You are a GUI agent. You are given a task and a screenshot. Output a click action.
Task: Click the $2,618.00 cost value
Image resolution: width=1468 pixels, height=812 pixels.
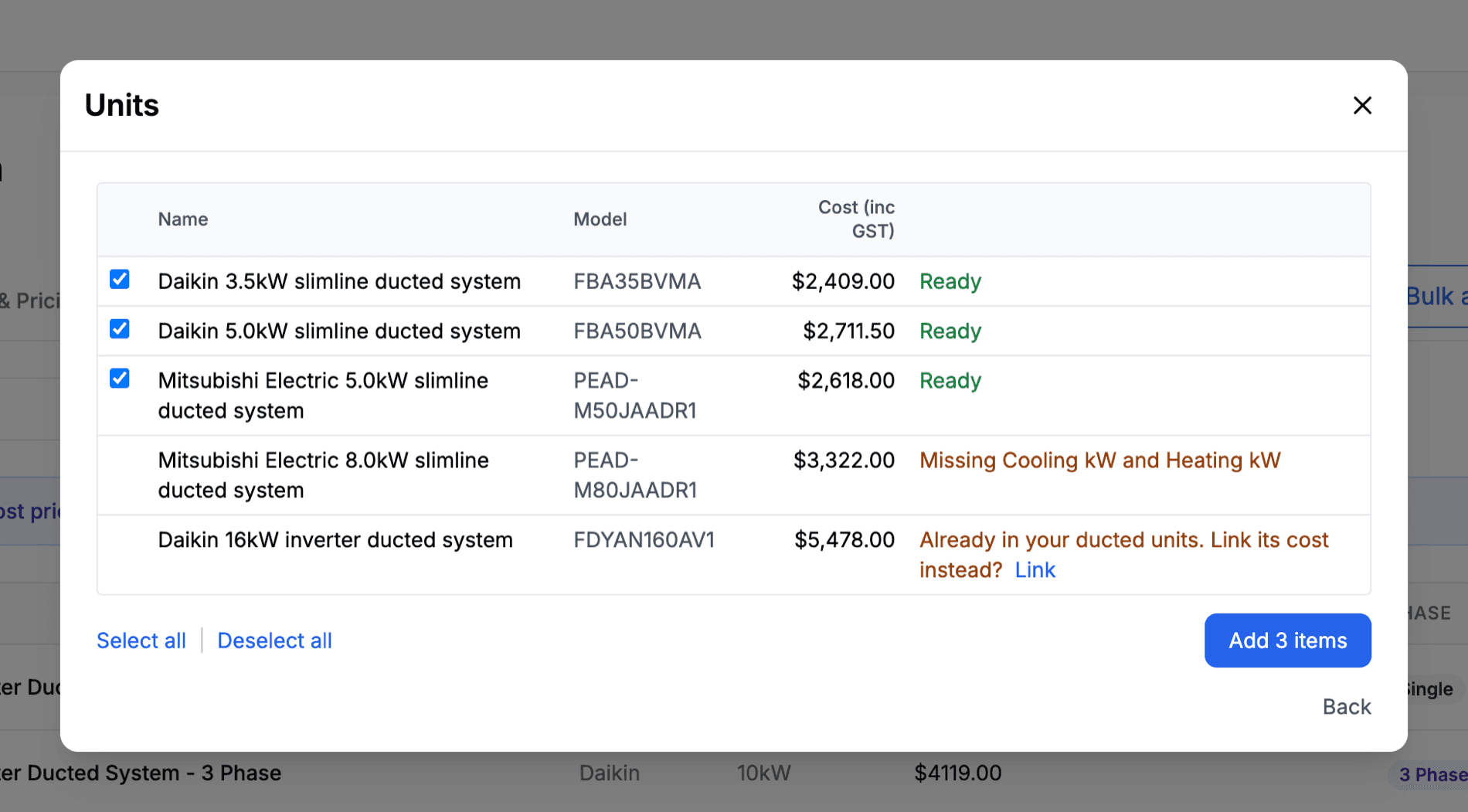coord(846,380)
